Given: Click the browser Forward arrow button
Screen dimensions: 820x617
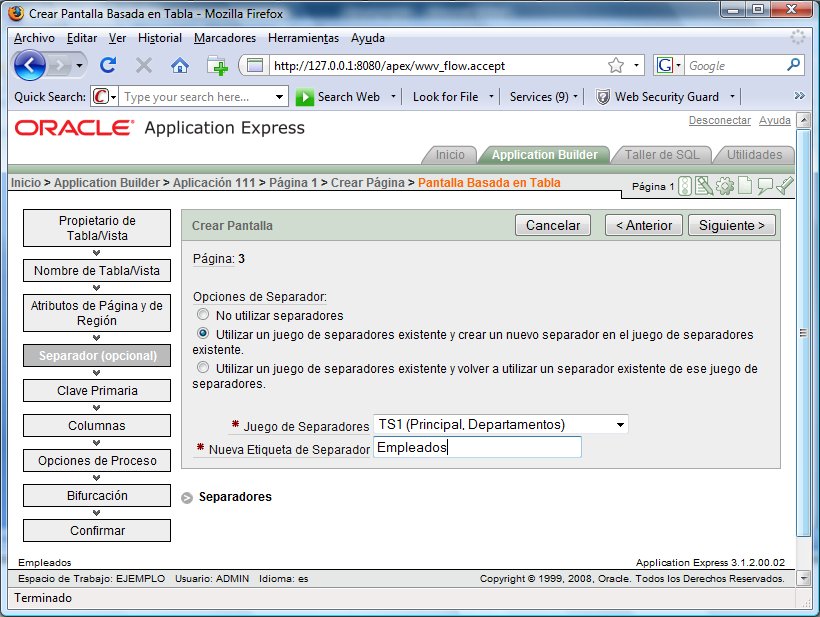Looking at the screenshot, I should [x=59, y=65].
